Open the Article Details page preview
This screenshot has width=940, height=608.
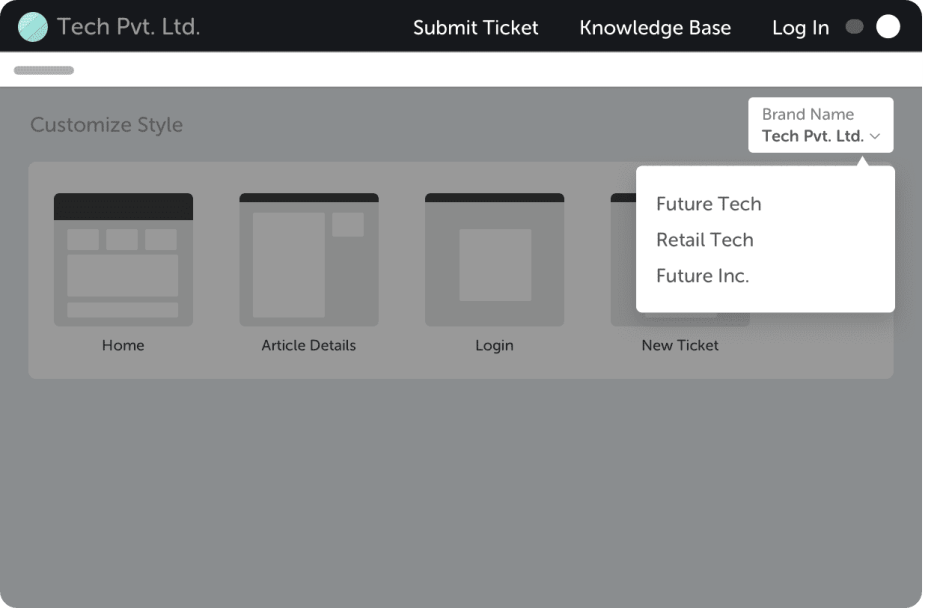309,258
